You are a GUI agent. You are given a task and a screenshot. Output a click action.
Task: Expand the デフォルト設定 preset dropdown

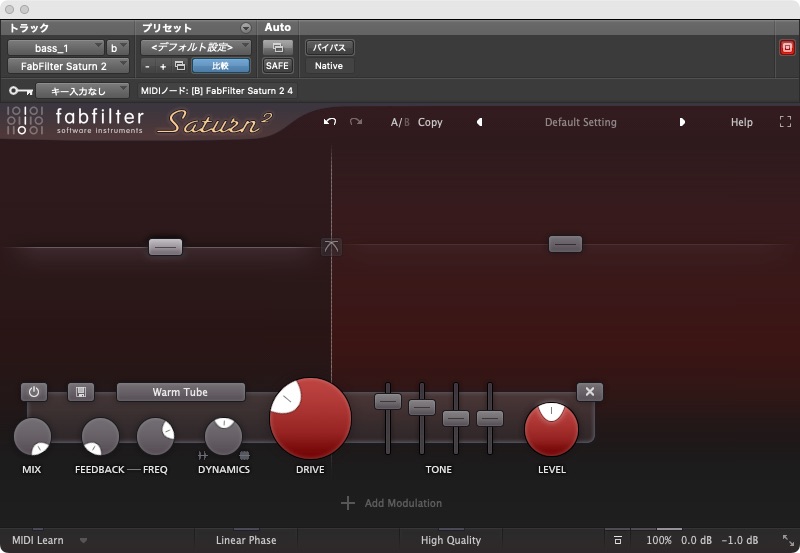coord(195,47)
